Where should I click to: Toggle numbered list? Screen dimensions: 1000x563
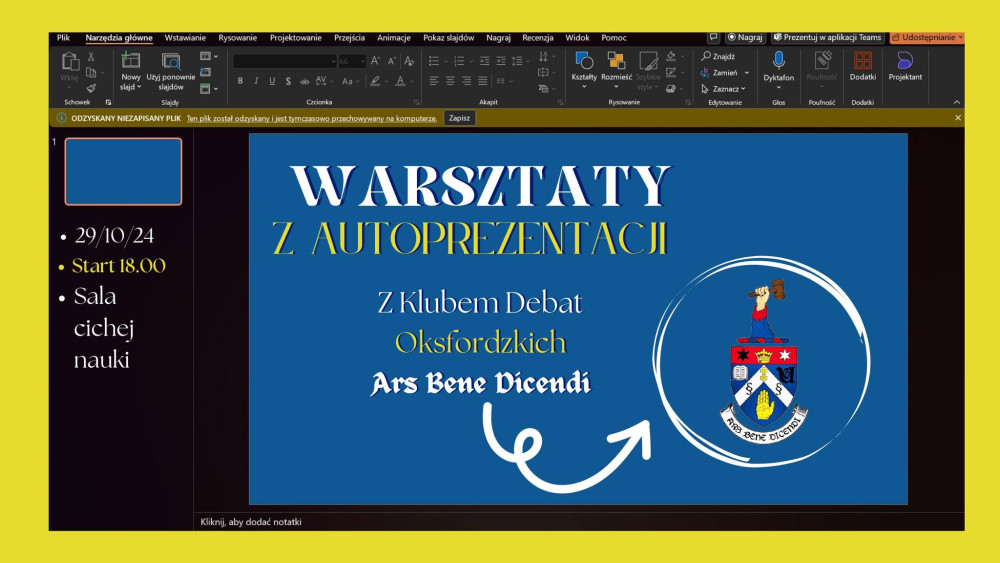tap(459, 61)
